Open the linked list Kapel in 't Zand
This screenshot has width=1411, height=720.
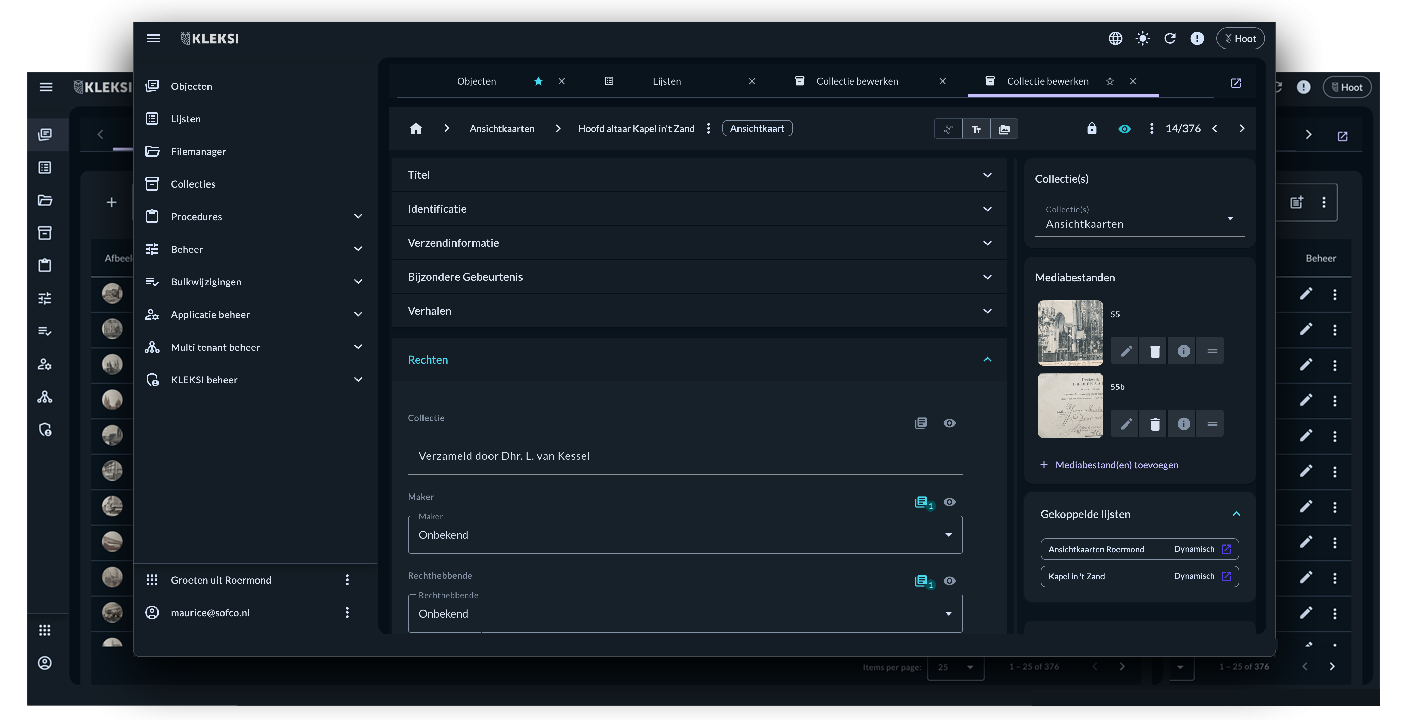(1139, 576)
